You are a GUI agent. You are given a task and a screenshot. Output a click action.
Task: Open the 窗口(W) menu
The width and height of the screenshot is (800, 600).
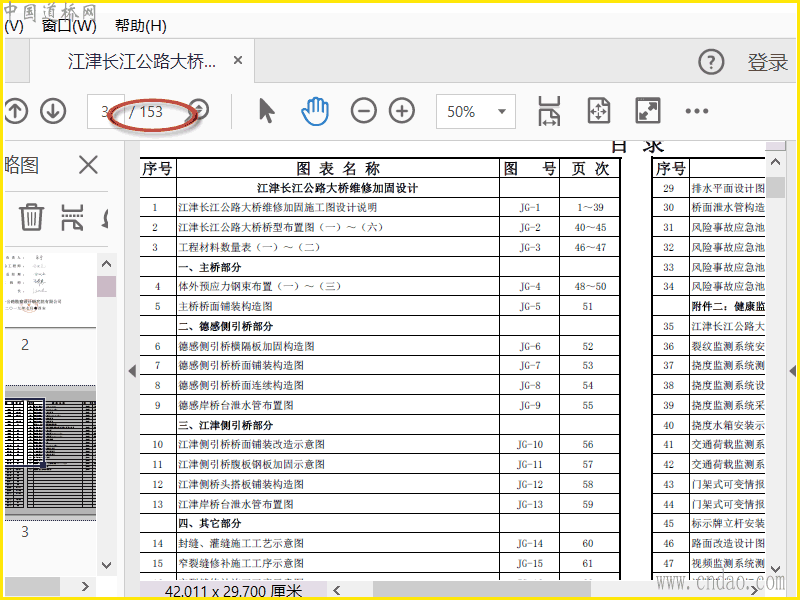pyautogui.click(x=69, y=26)
